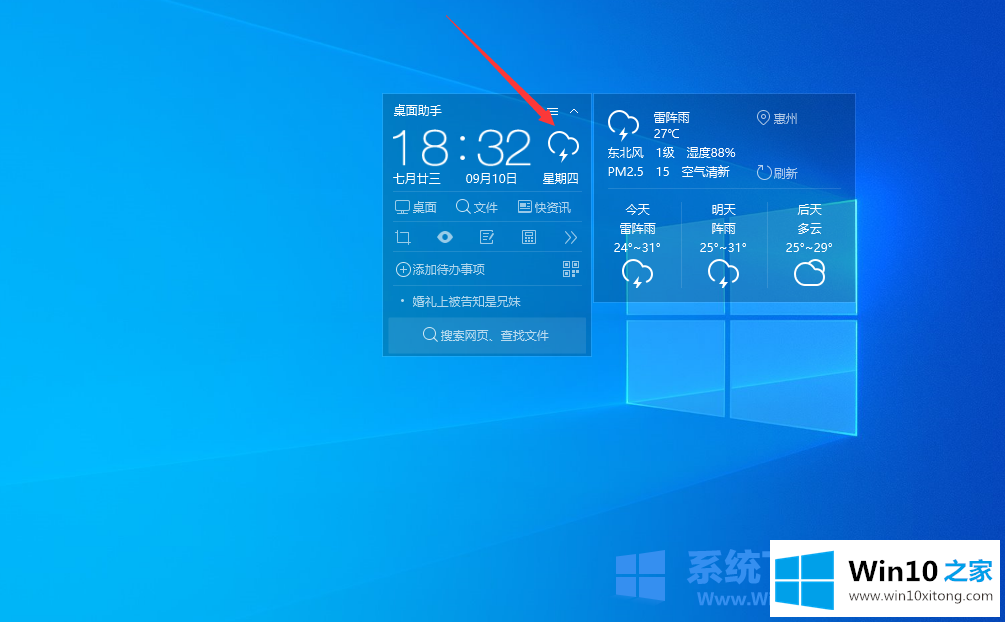Toggle the eye protection mode icon

(x=445, y=237)
